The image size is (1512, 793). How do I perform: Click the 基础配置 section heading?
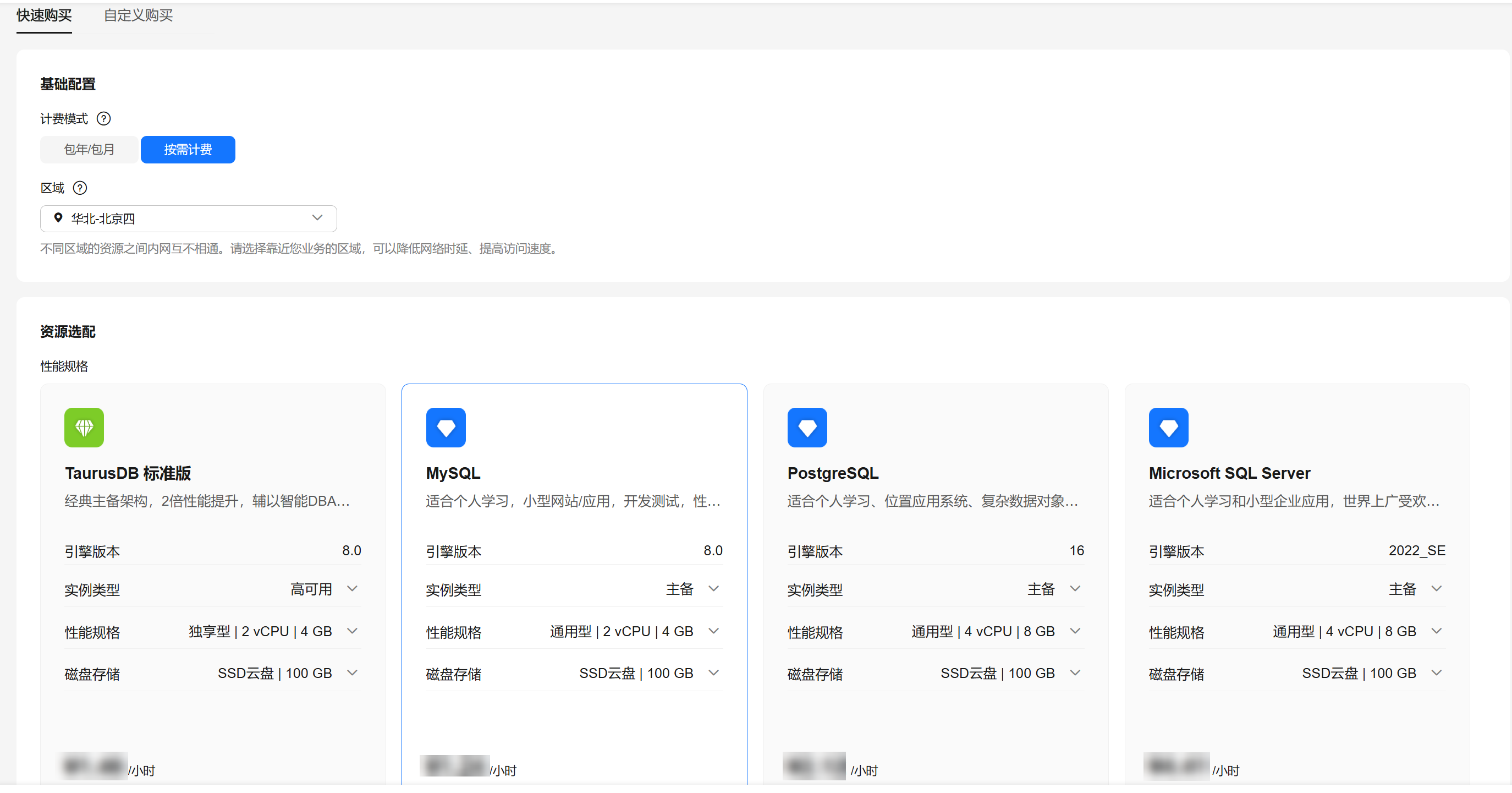[68, 84]
